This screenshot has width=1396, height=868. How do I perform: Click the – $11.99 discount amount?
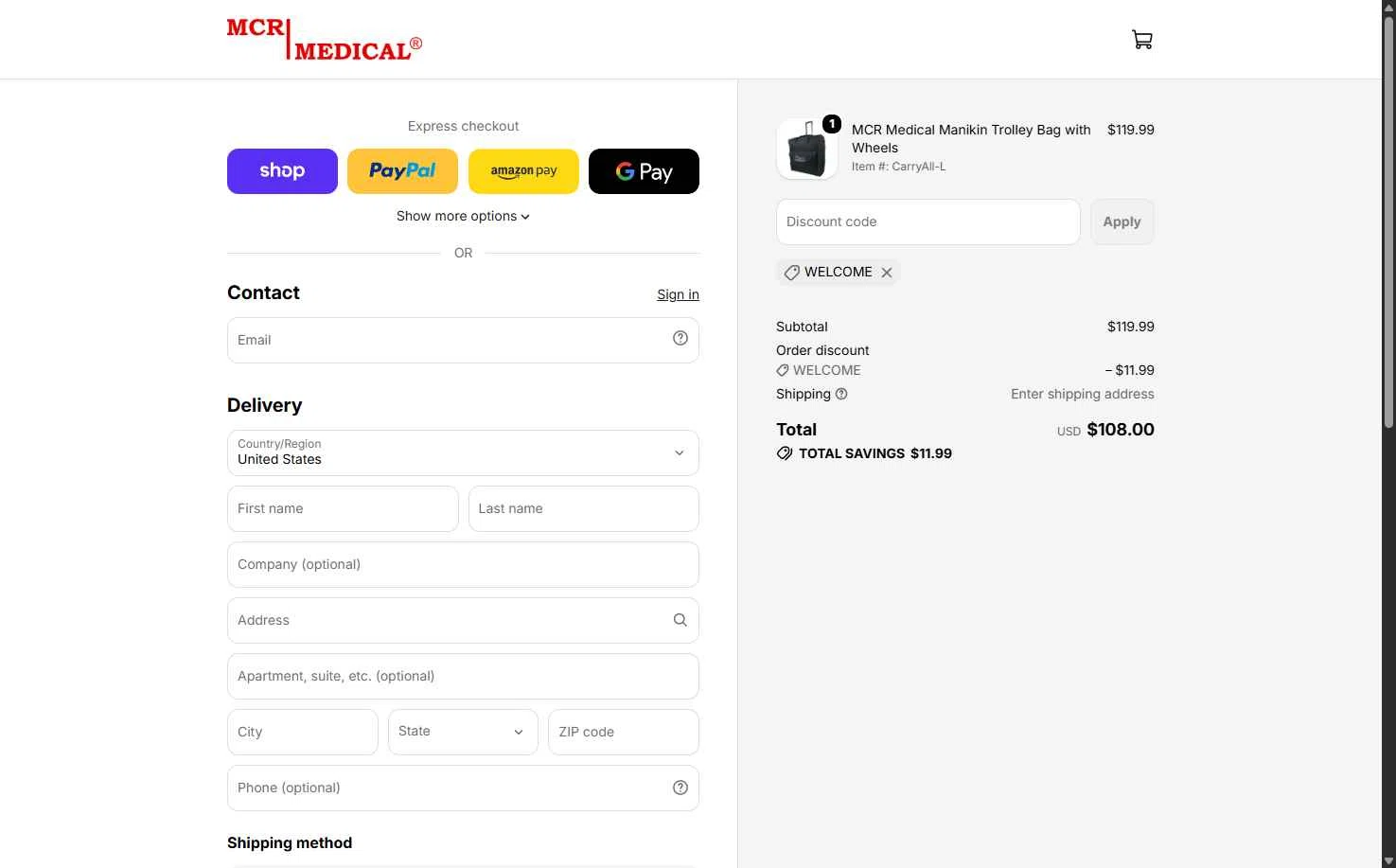pos(1130,370)
